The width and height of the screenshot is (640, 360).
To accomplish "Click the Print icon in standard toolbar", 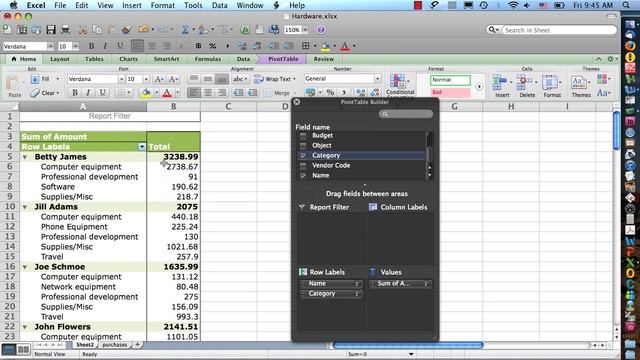I will click(x=65, y=29).
